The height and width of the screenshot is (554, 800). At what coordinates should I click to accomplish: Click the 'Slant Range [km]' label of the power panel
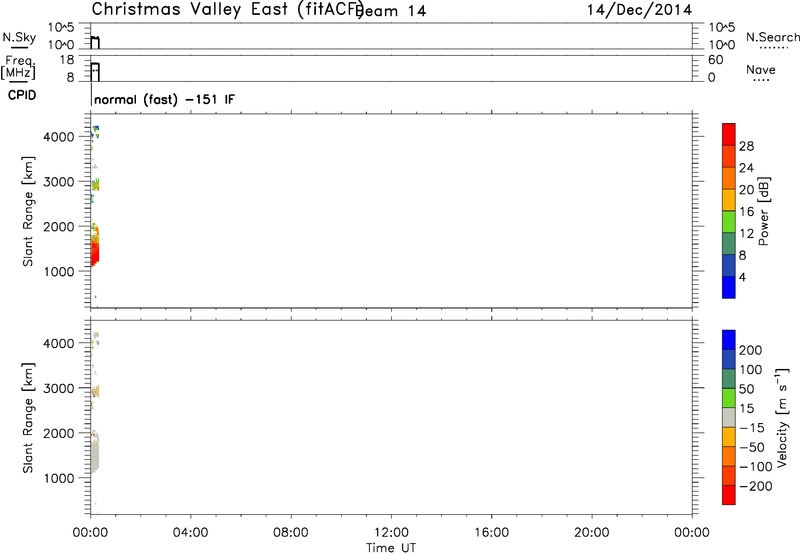coord(28,211)
